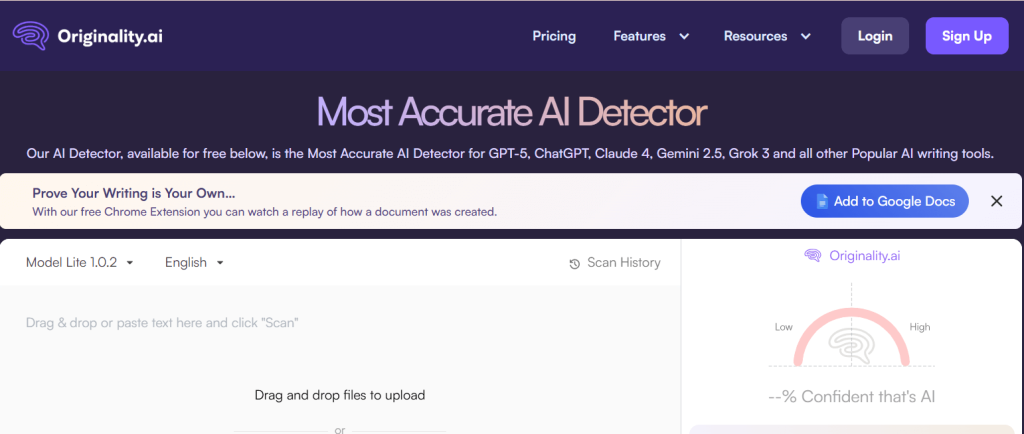1024x434 pixels.
Task: Expand the Features menu chevron
Action: 684,37
